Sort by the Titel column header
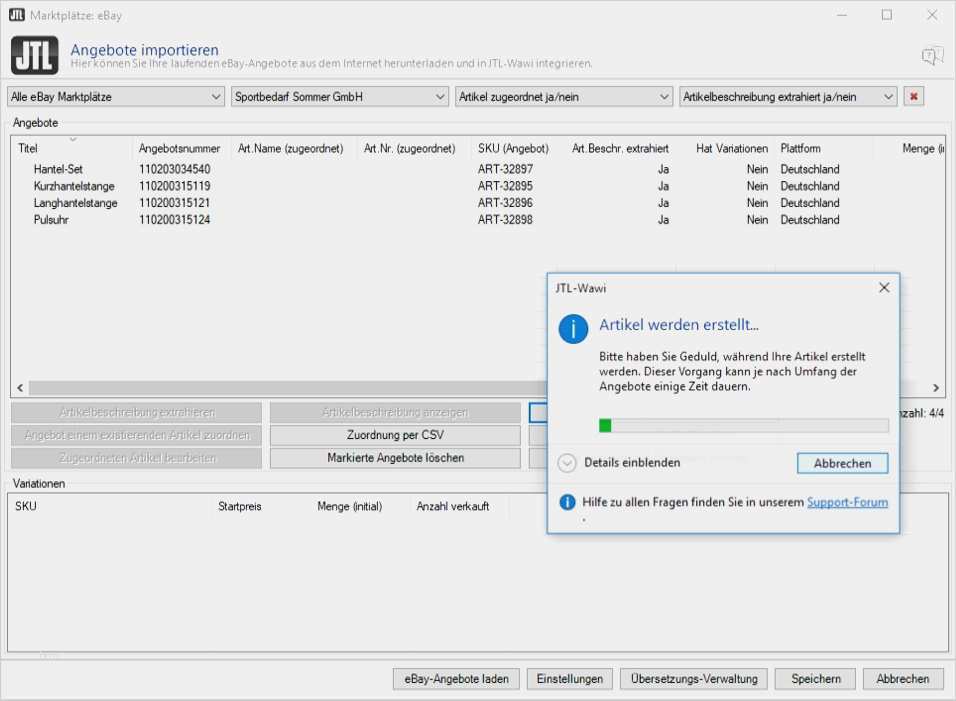This screenshot has height=701, width=956. pyautogui.click(x=28, y=148)
